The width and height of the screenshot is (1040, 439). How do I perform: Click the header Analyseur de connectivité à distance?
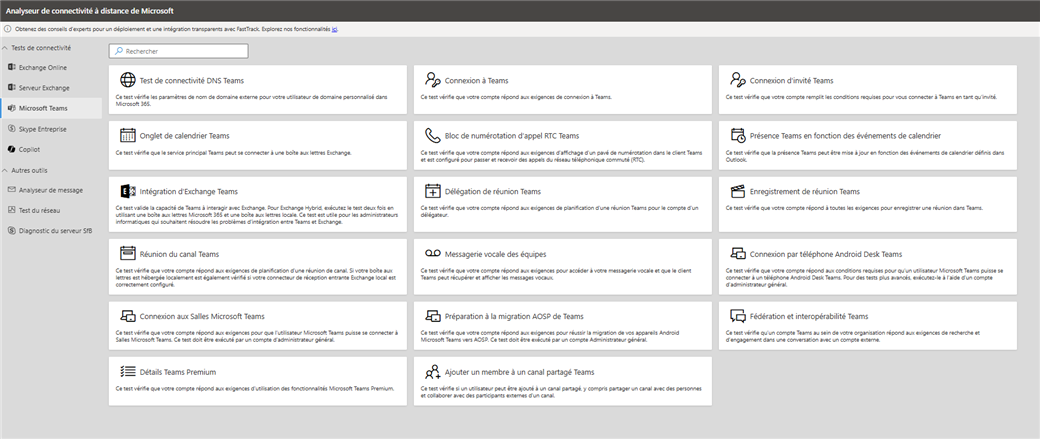coord(90,11)
